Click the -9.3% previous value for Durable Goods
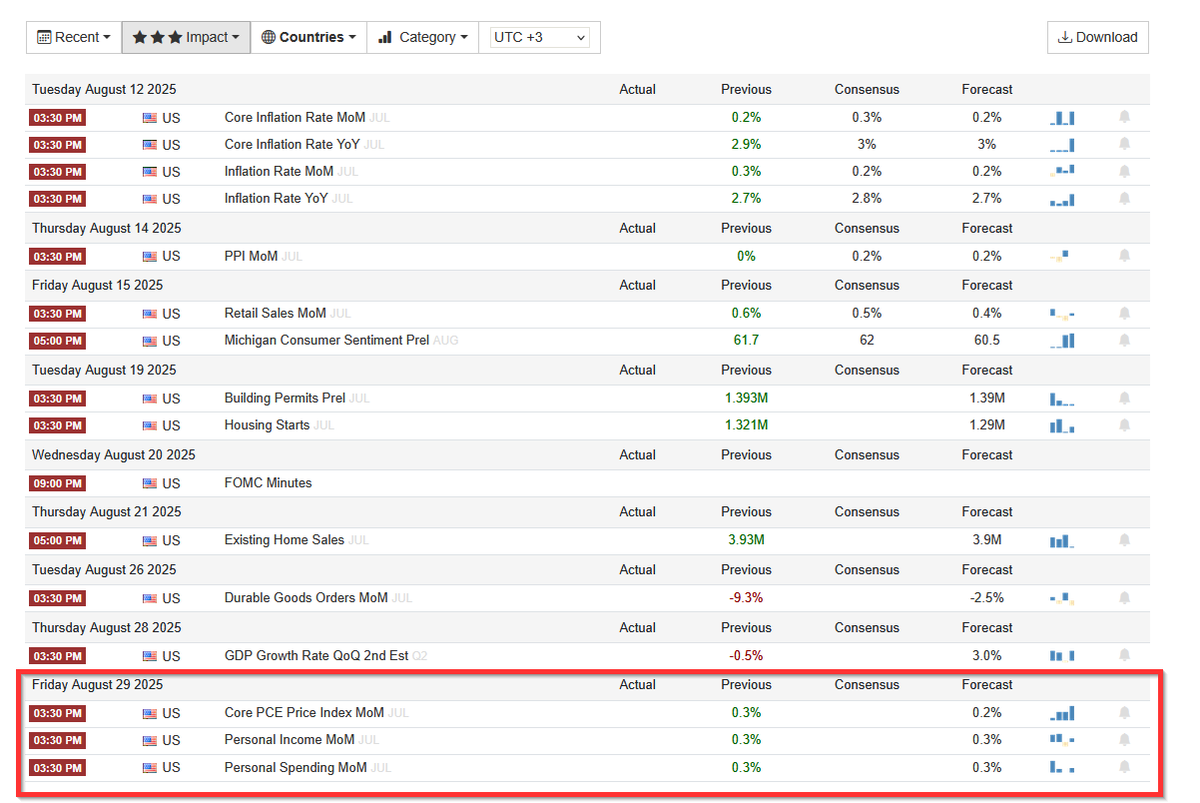 (746, 598)
